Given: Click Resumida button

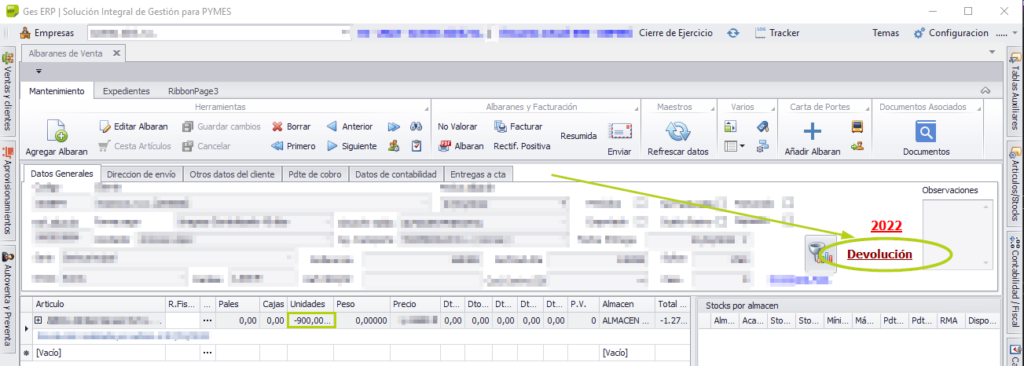Looking at the screenshot, I should tap(579, 136).
